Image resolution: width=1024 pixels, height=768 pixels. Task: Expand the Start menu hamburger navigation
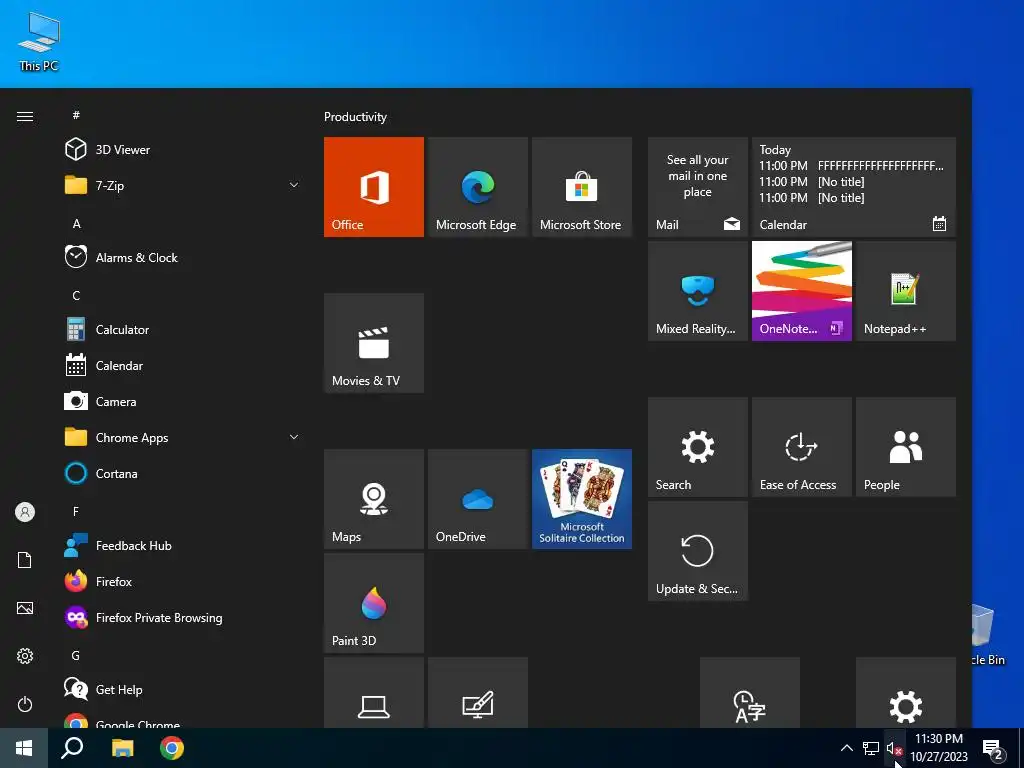click(x=25, y=116)
